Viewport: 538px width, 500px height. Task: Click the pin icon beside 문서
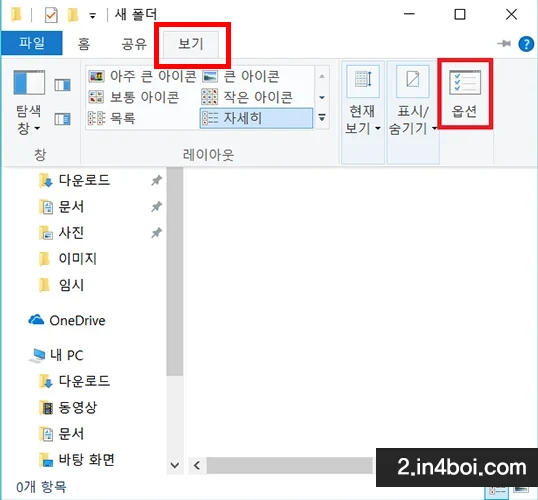click(x=156, y=207)
